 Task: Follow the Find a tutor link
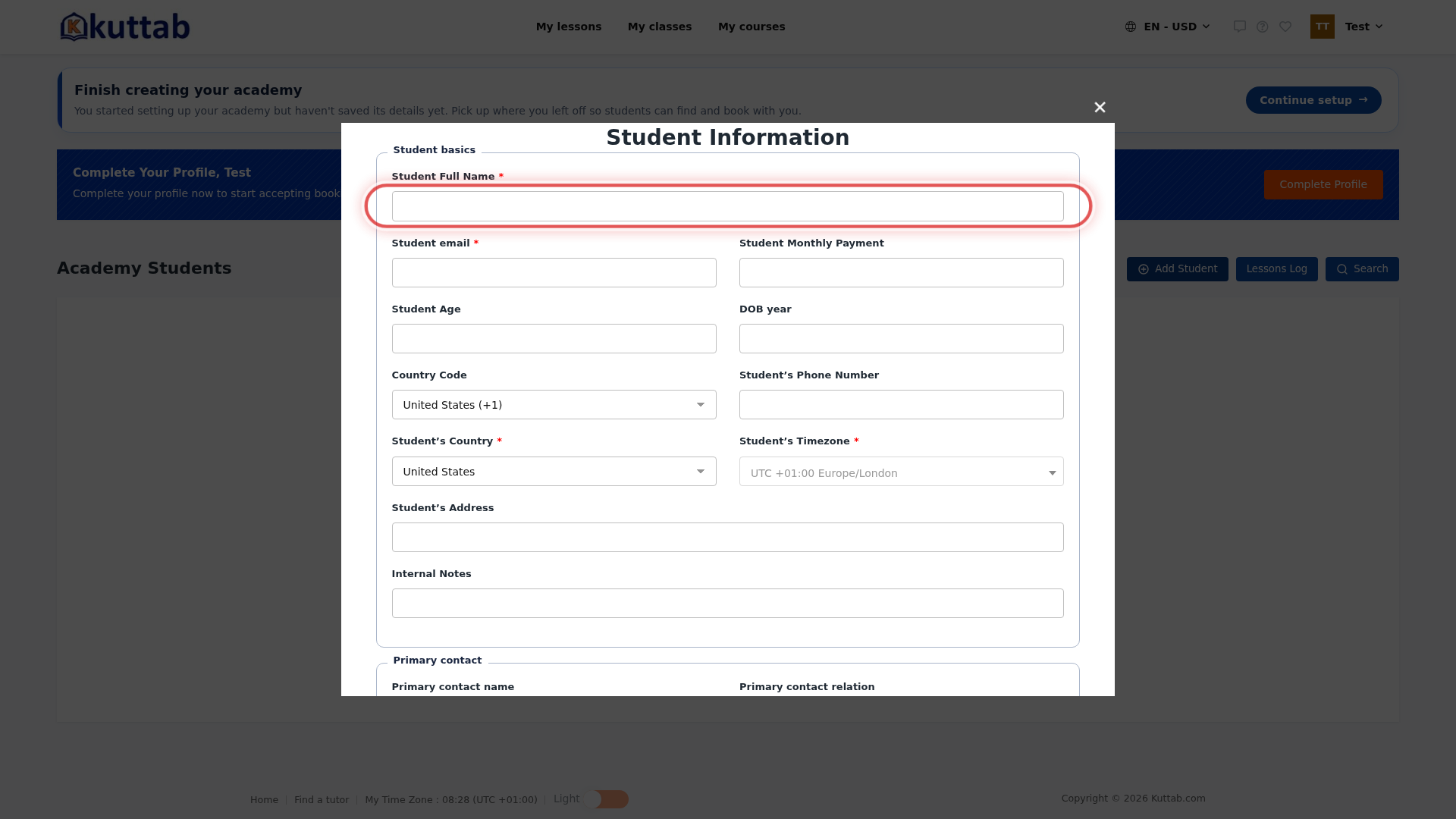322,800
